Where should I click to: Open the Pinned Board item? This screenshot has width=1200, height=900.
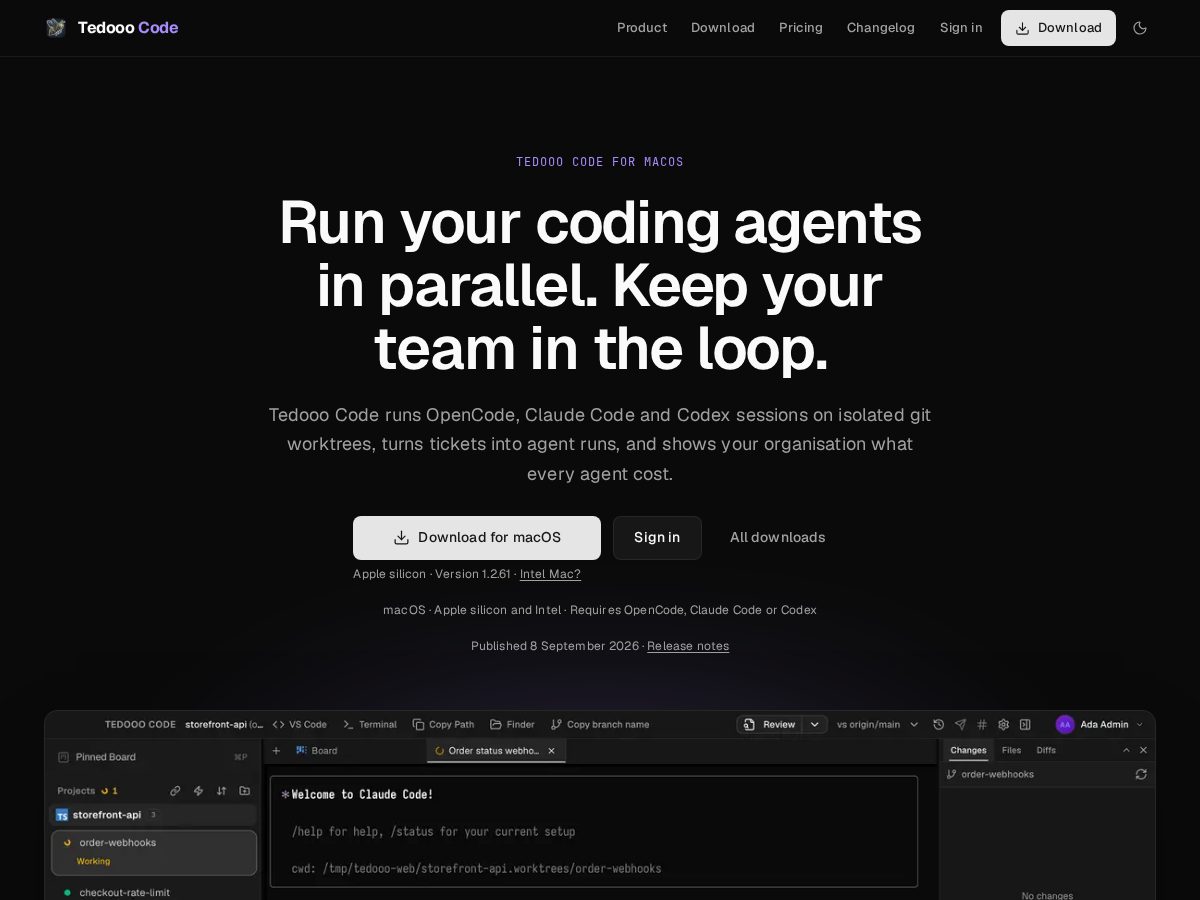[x=152, y=757]
